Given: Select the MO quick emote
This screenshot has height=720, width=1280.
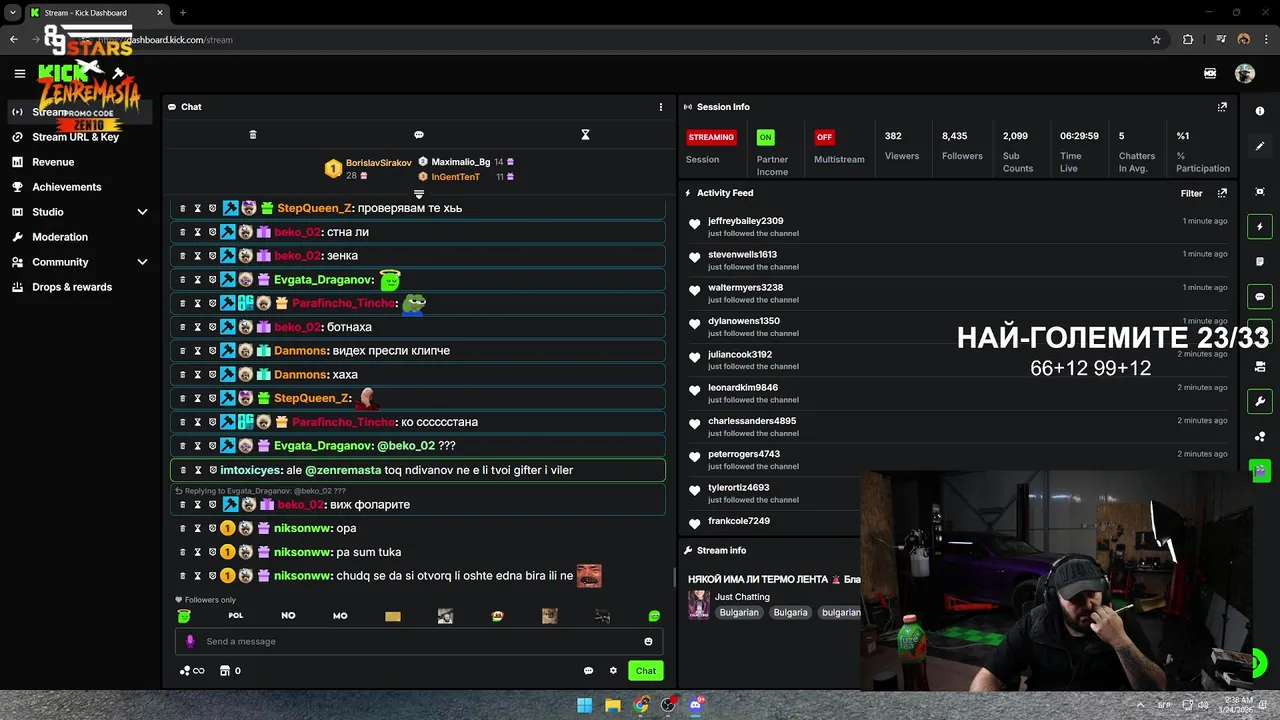Looking at the screenshot, I should [340, 616].
